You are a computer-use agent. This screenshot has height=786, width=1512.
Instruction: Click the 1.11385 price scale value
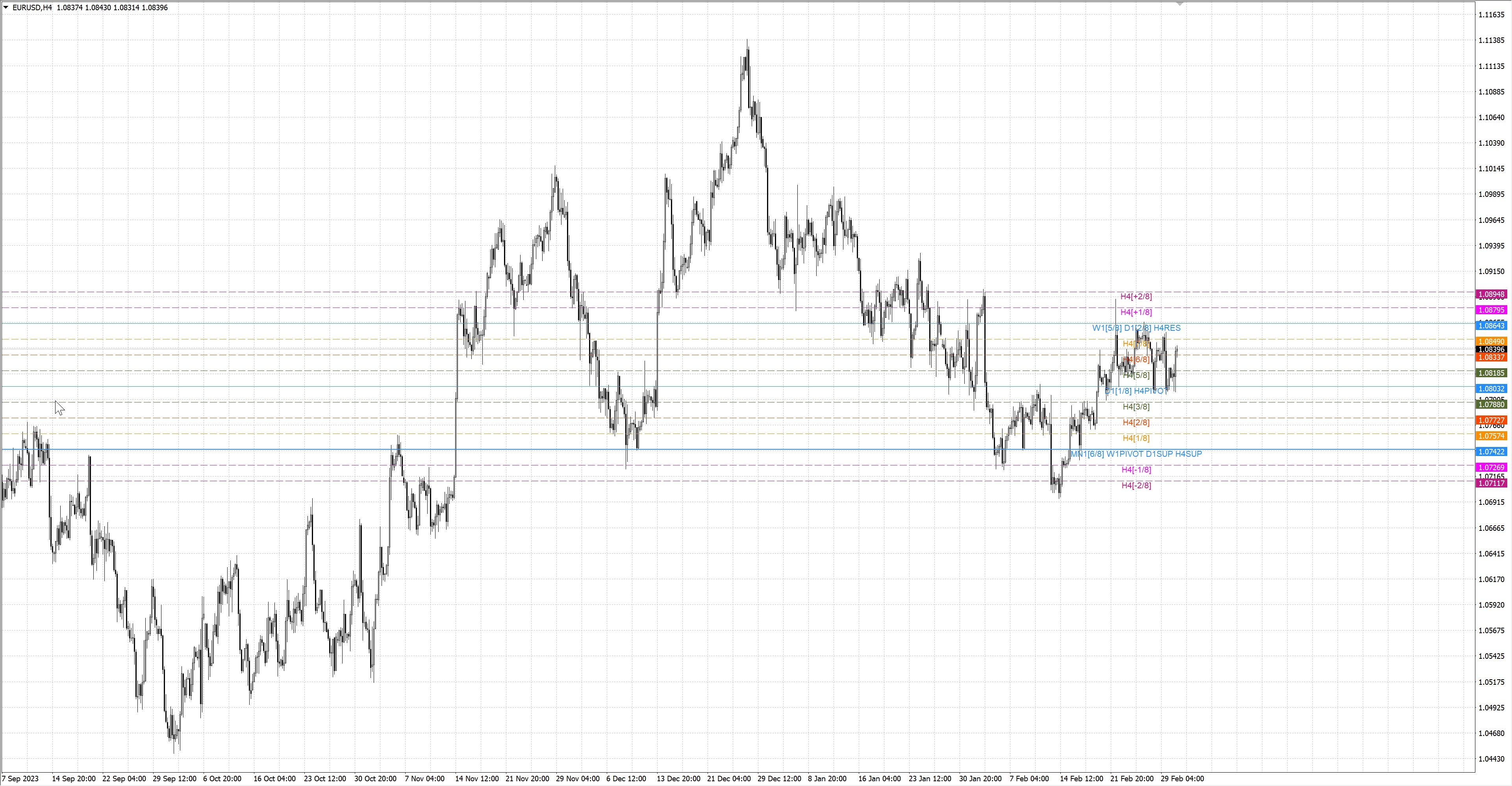[1491, 41]
